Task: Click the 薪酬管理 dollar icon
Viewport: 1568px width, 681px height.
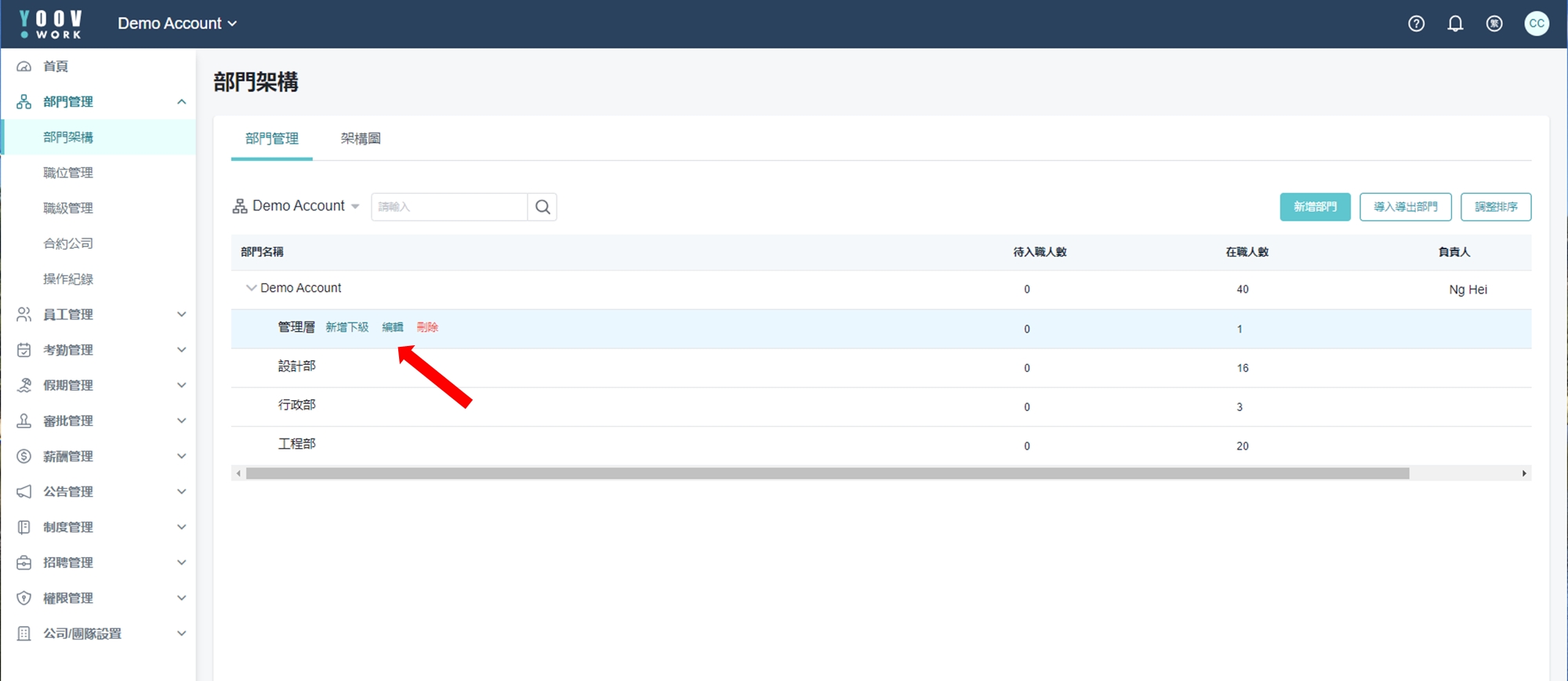Action: click(24, 457)
